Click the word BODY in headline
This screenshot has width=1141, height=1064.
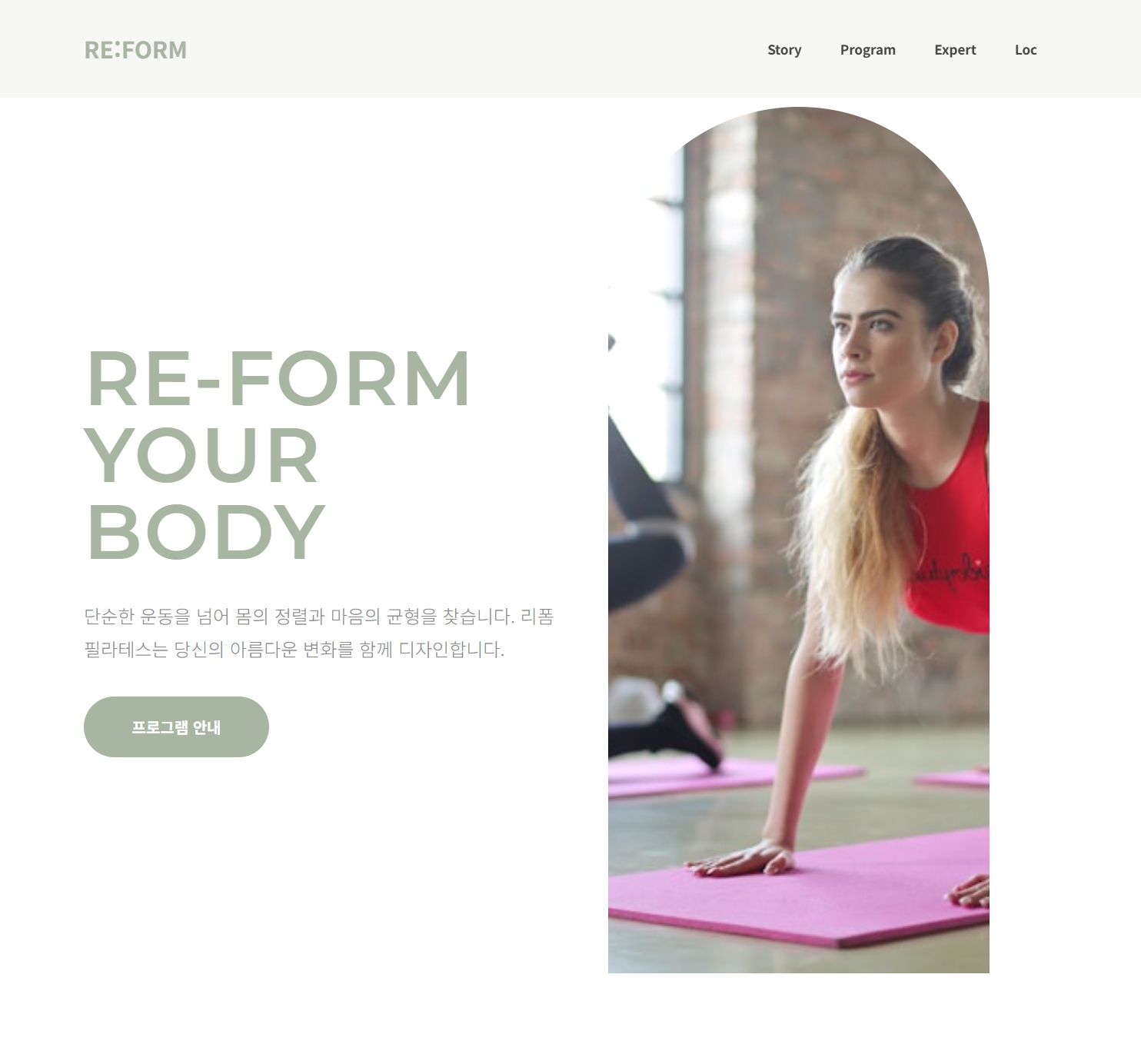206,532
